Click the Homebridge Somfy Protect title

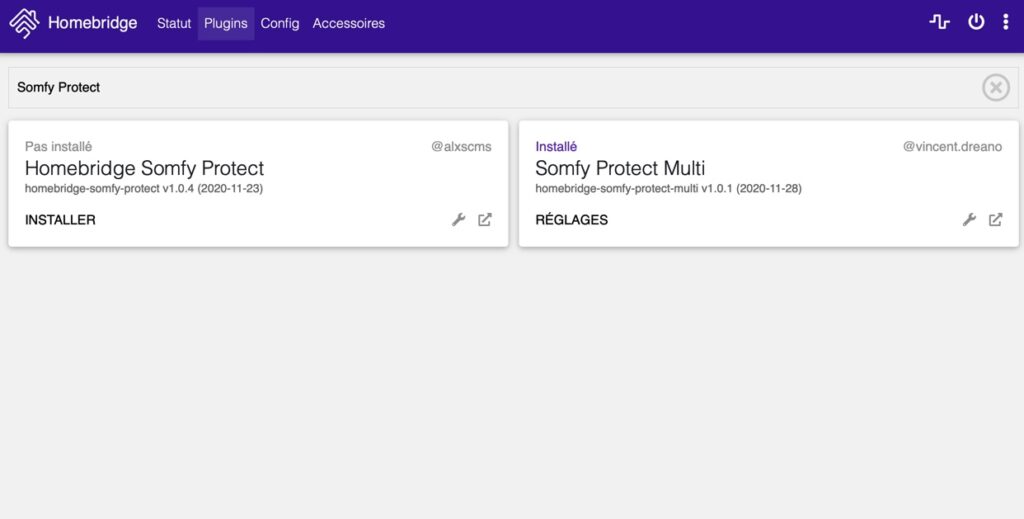[144, 168]
